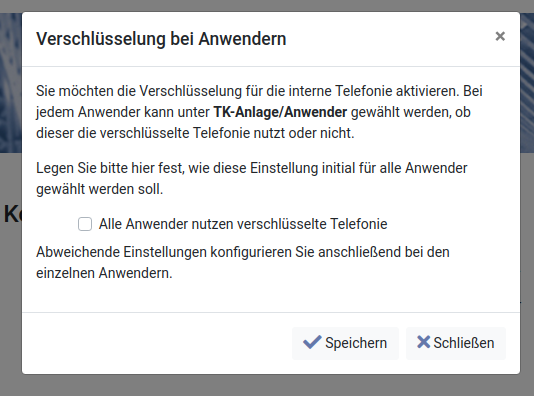Dismiss the dialog via the Schließen button
534x396 pixels.
[x=456, y=343]
